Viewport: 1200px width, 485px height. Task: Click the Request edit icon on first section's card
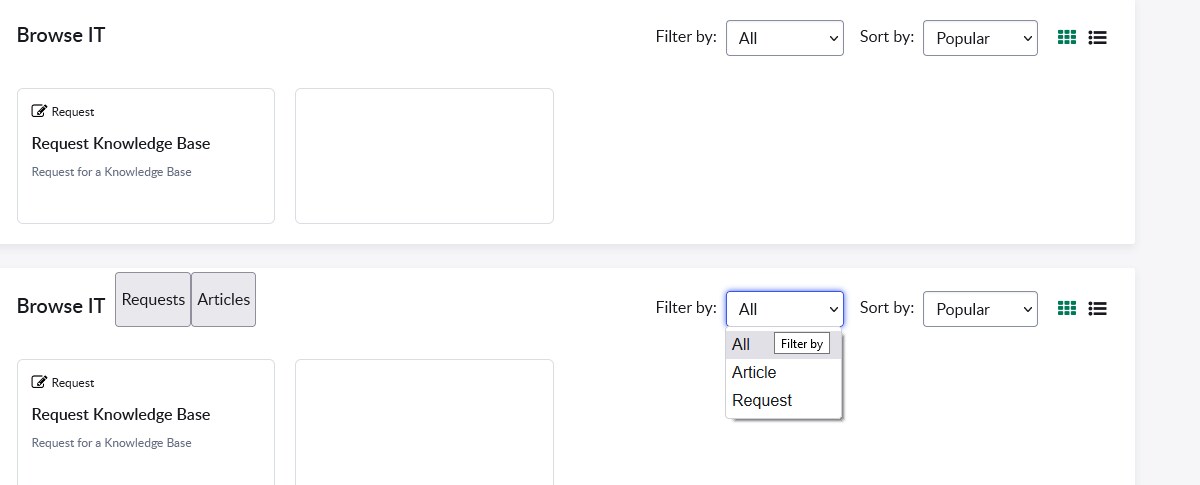click(x=39, y=111)
